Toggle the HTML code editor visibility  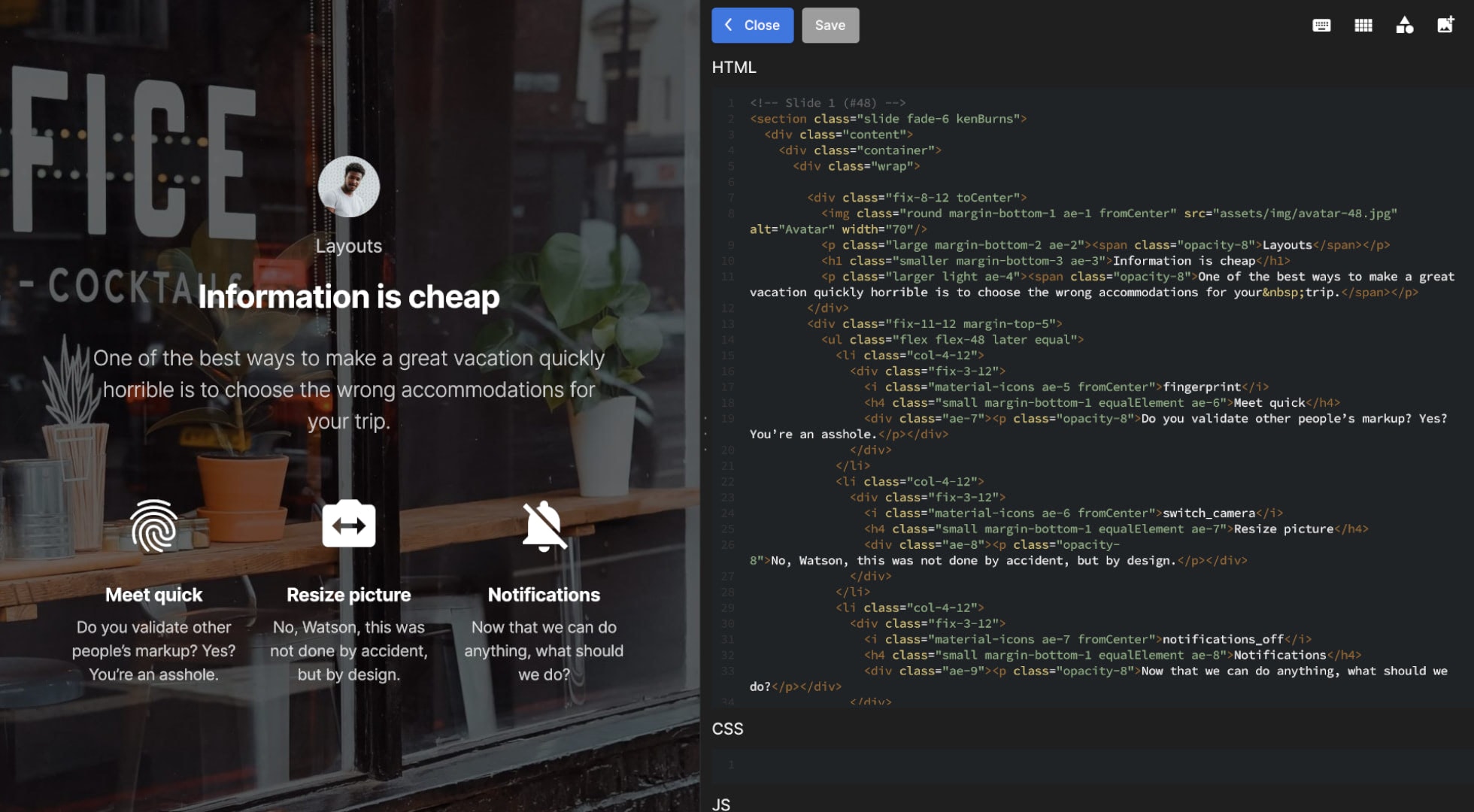pyautogui.click(x=1322, y=25)
